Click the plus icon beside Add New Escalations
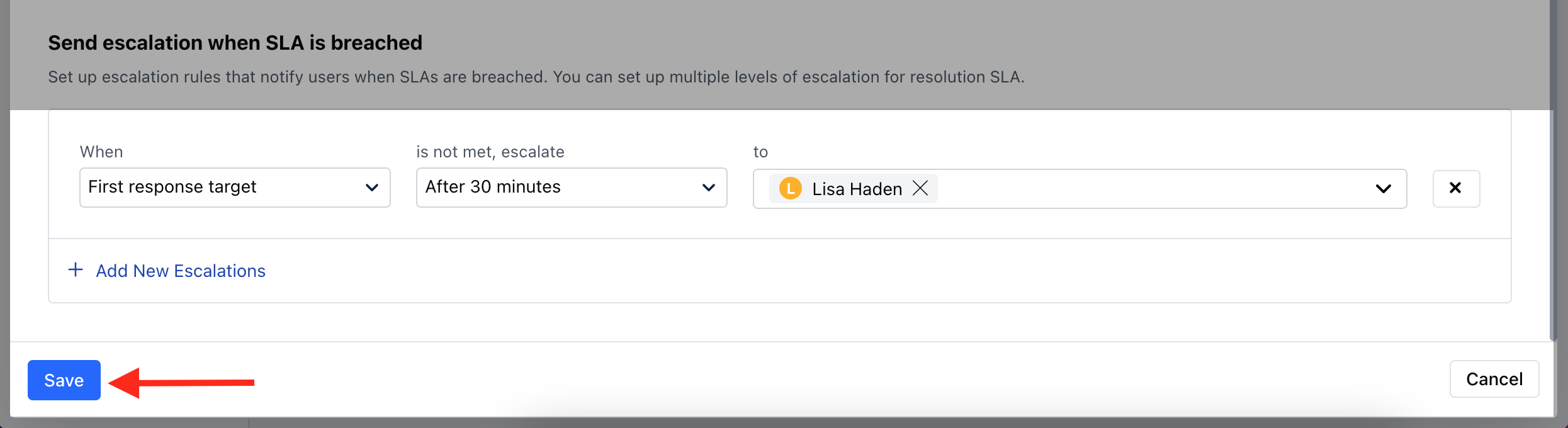This screenshot has height=428, width=1568. pos(76,270)
